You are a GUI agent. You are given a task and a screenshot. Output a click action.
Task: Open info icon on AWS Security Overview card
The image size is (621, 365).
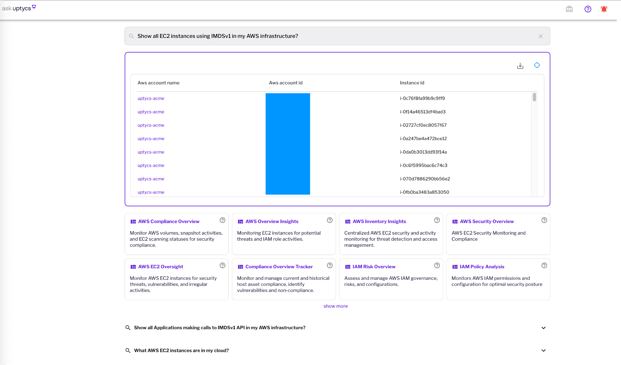[544, 221]
